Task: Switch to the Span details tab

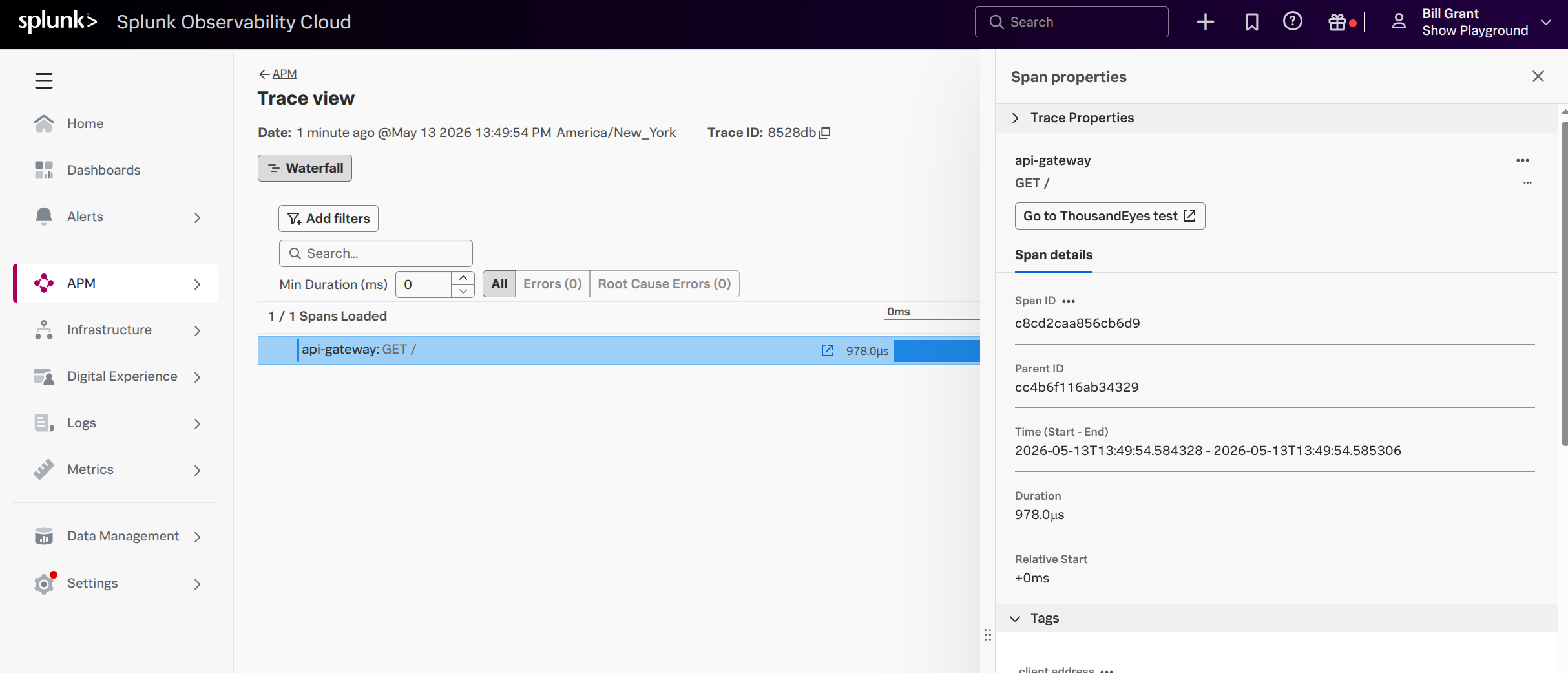Action: click(x=1054, y=255)
